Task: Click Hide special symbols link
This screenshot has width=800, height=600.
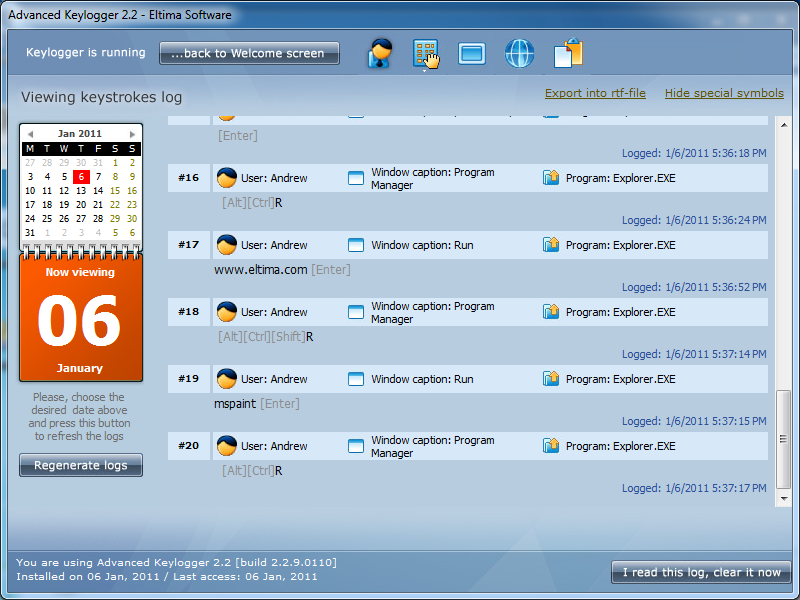Action: 724,93
